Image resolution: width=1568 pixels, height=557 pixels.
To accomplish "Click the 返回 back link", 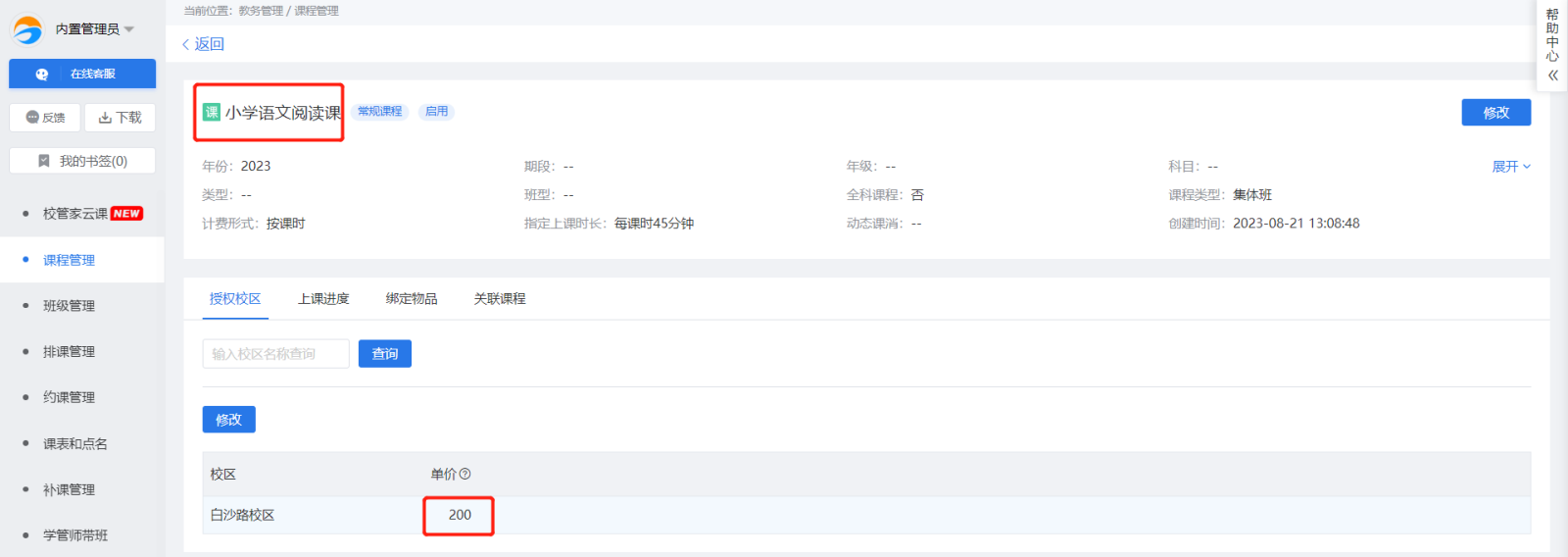I will (203, 44).
